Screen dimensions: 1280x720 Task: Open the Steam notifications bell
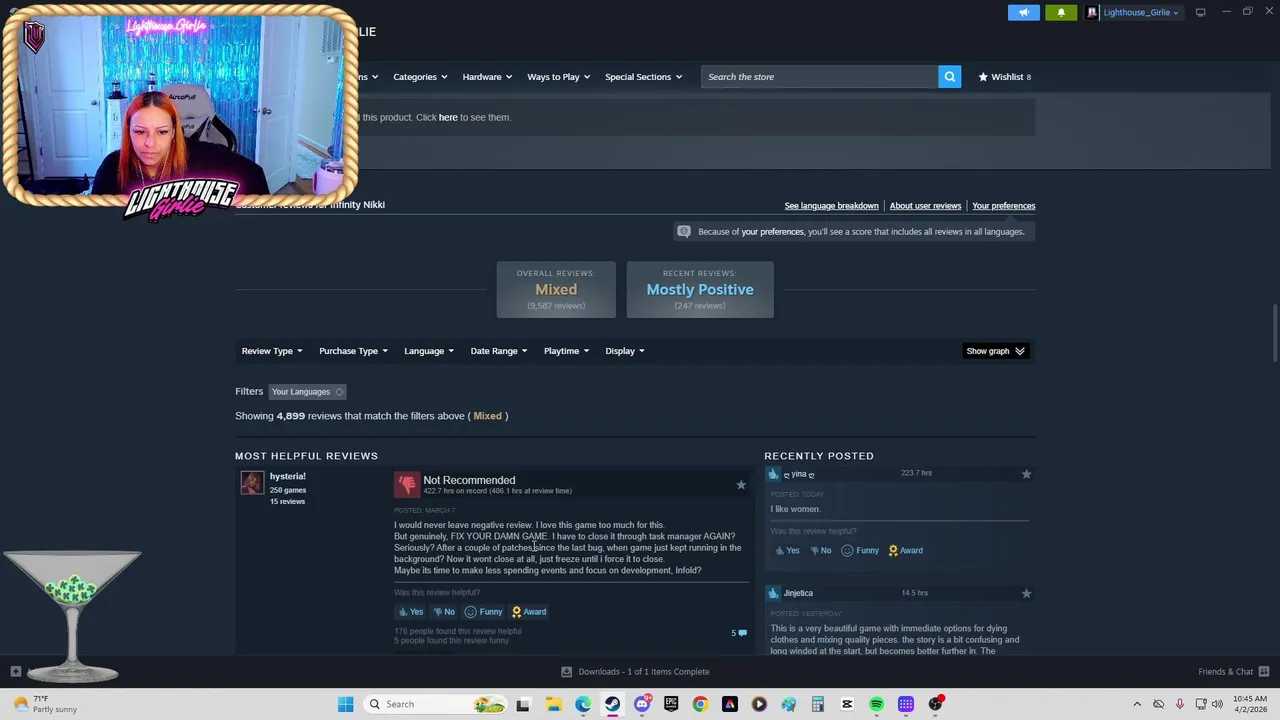tap(1061, 12)
